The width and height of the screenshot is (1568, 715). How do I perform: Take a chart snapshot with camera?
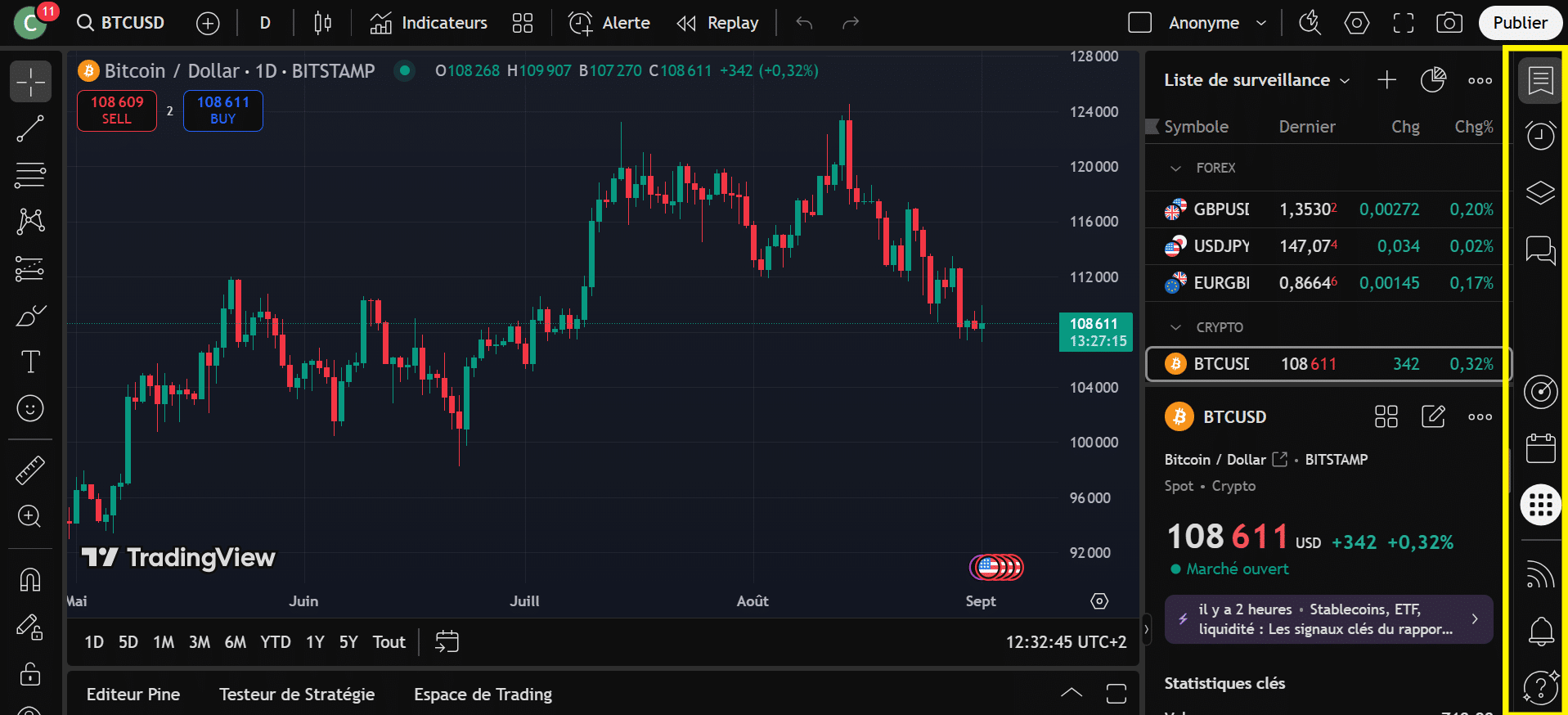point(1449,23)
